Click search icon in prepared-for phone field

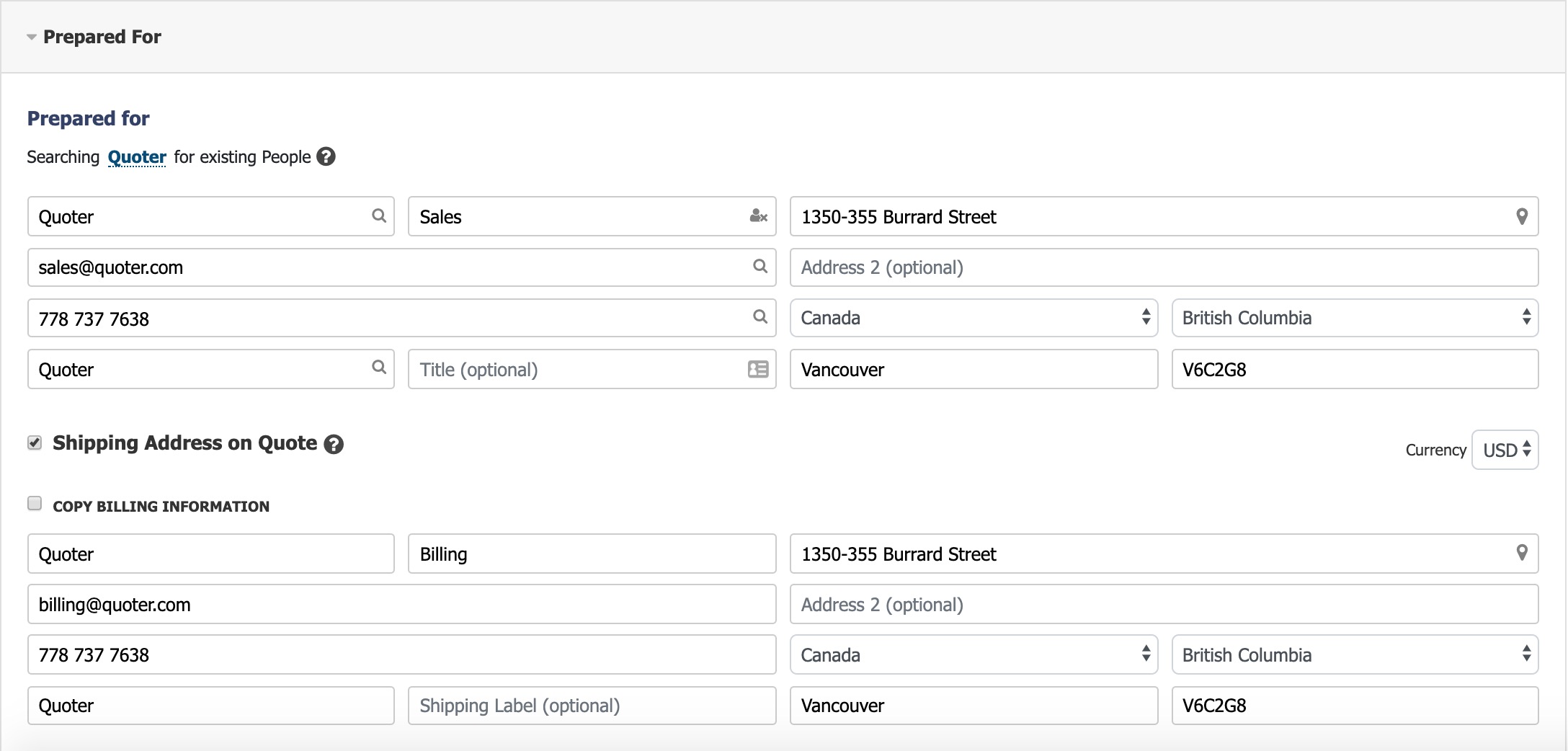(x=760, y=316)
